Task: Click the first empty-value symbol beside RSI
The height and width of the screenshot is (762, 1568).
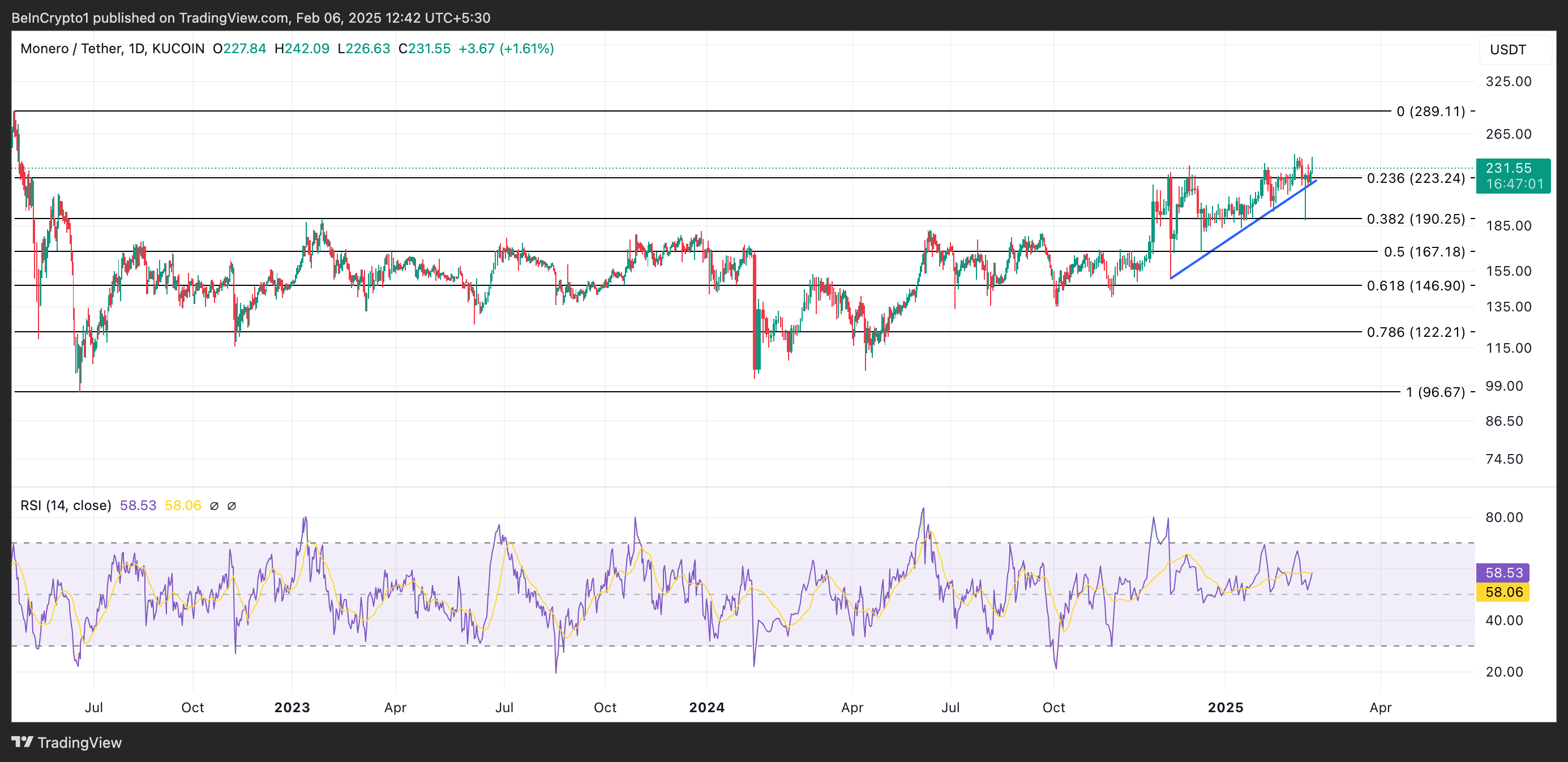Action: coord(213,506)
